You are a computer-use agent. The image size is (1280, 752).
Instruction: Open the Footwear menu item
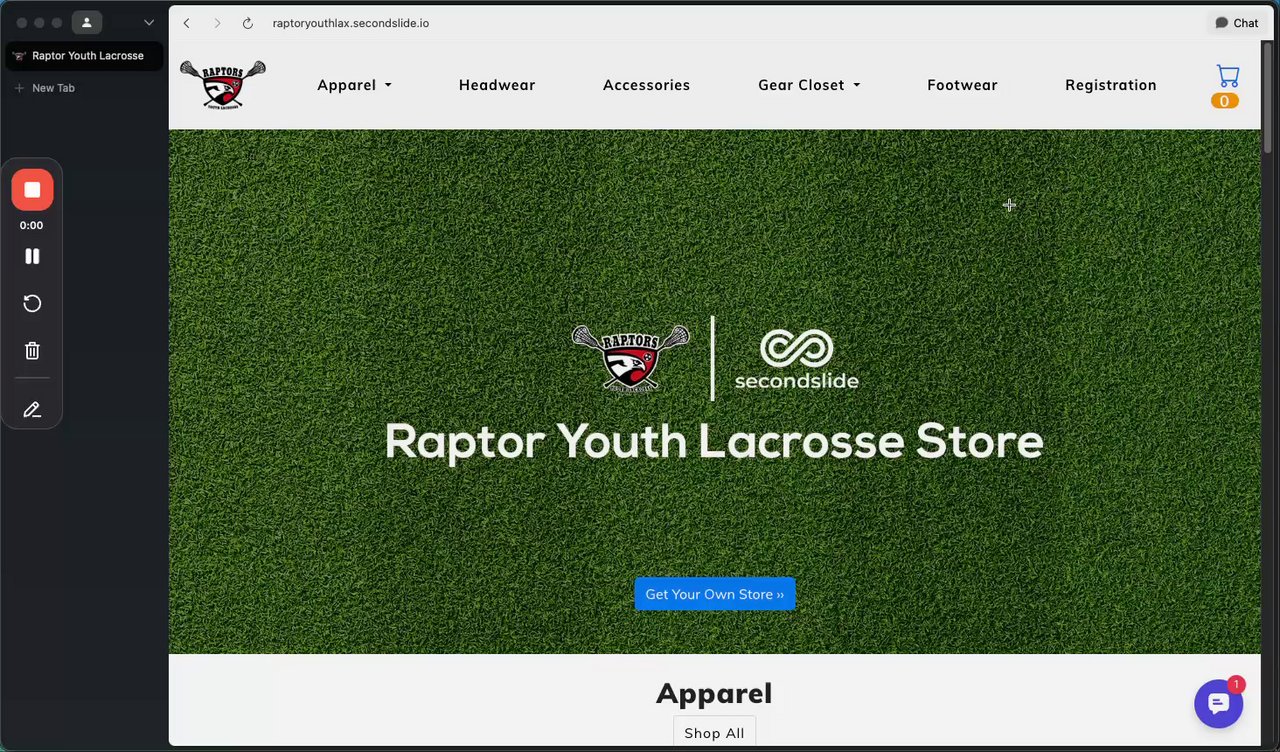pos(962,85)
